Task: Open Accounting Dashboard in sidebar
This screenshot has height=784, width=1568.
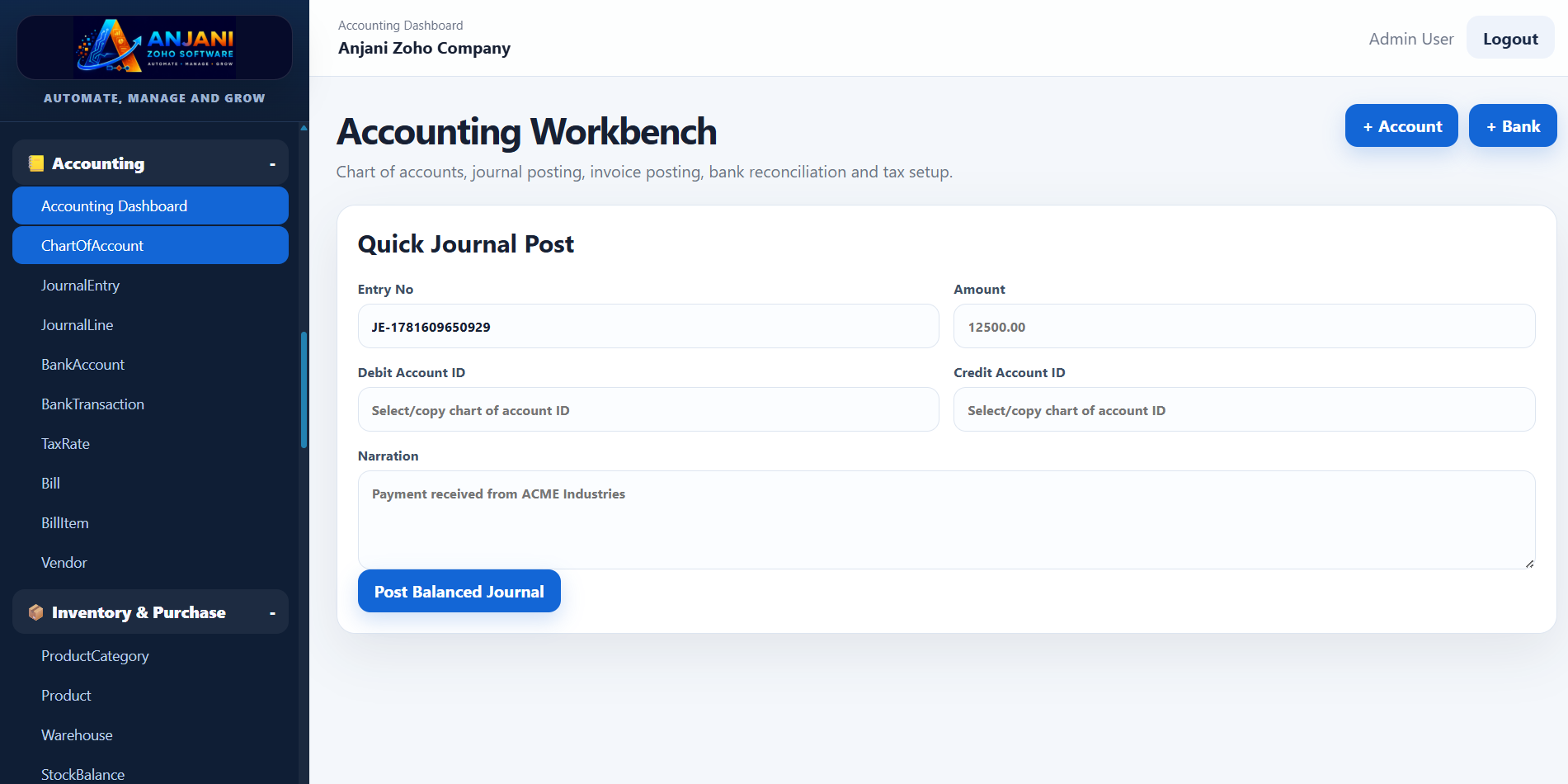Action: coord(150,205)
